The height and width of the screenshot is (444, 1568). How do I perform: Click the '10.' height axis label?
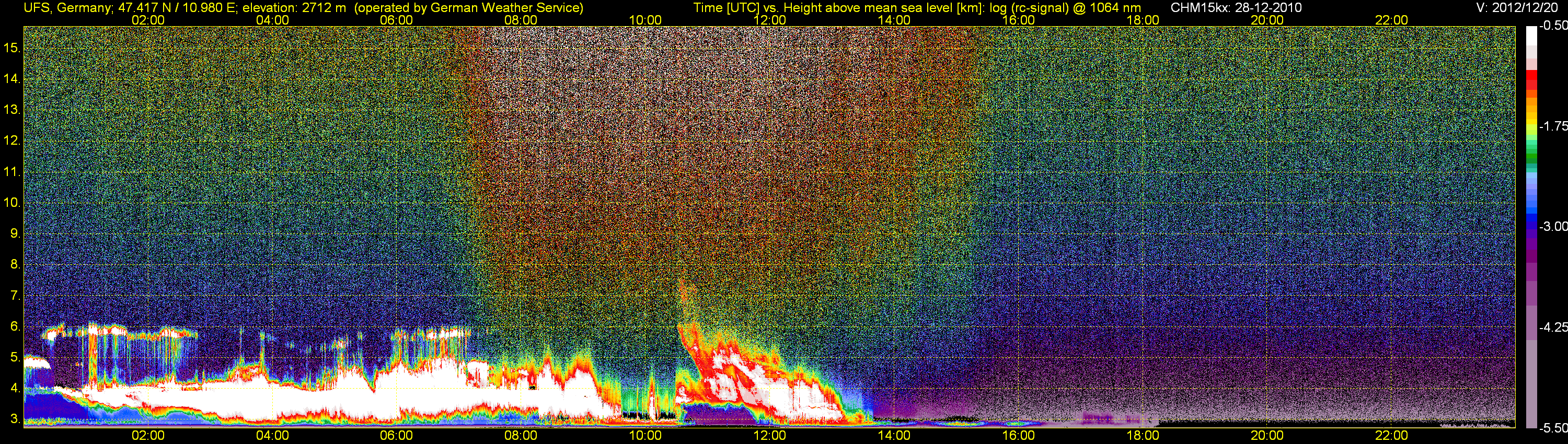(x=12, y=203)
